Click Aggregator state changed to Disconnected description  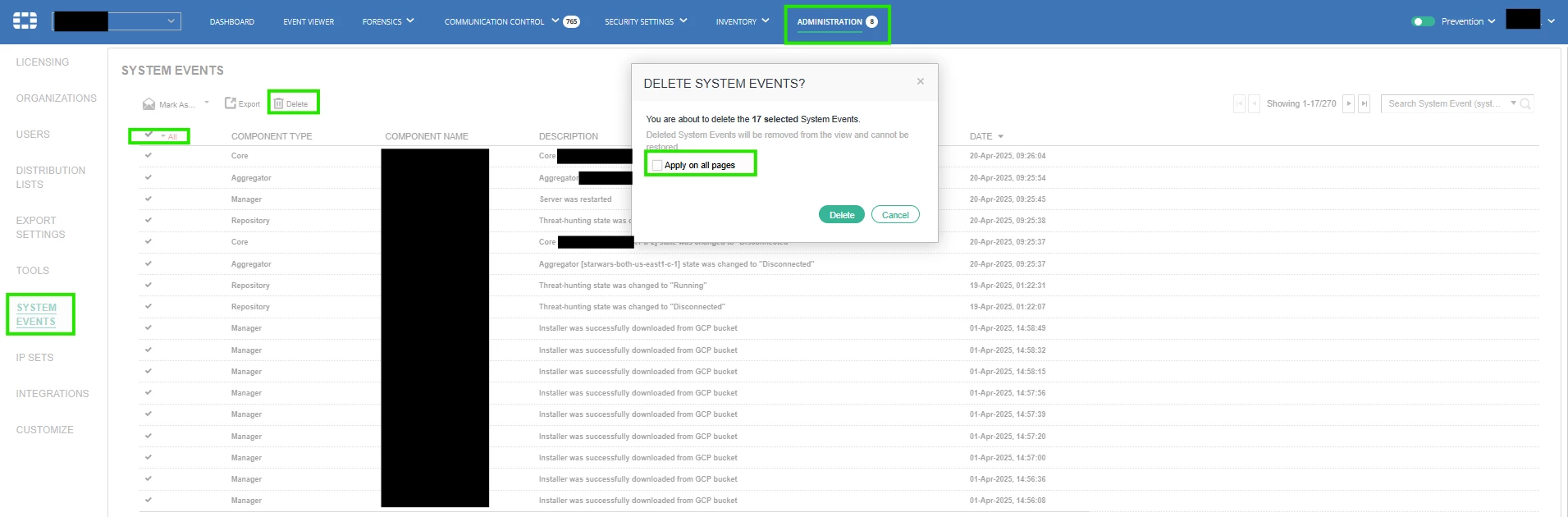coord(676,264)
